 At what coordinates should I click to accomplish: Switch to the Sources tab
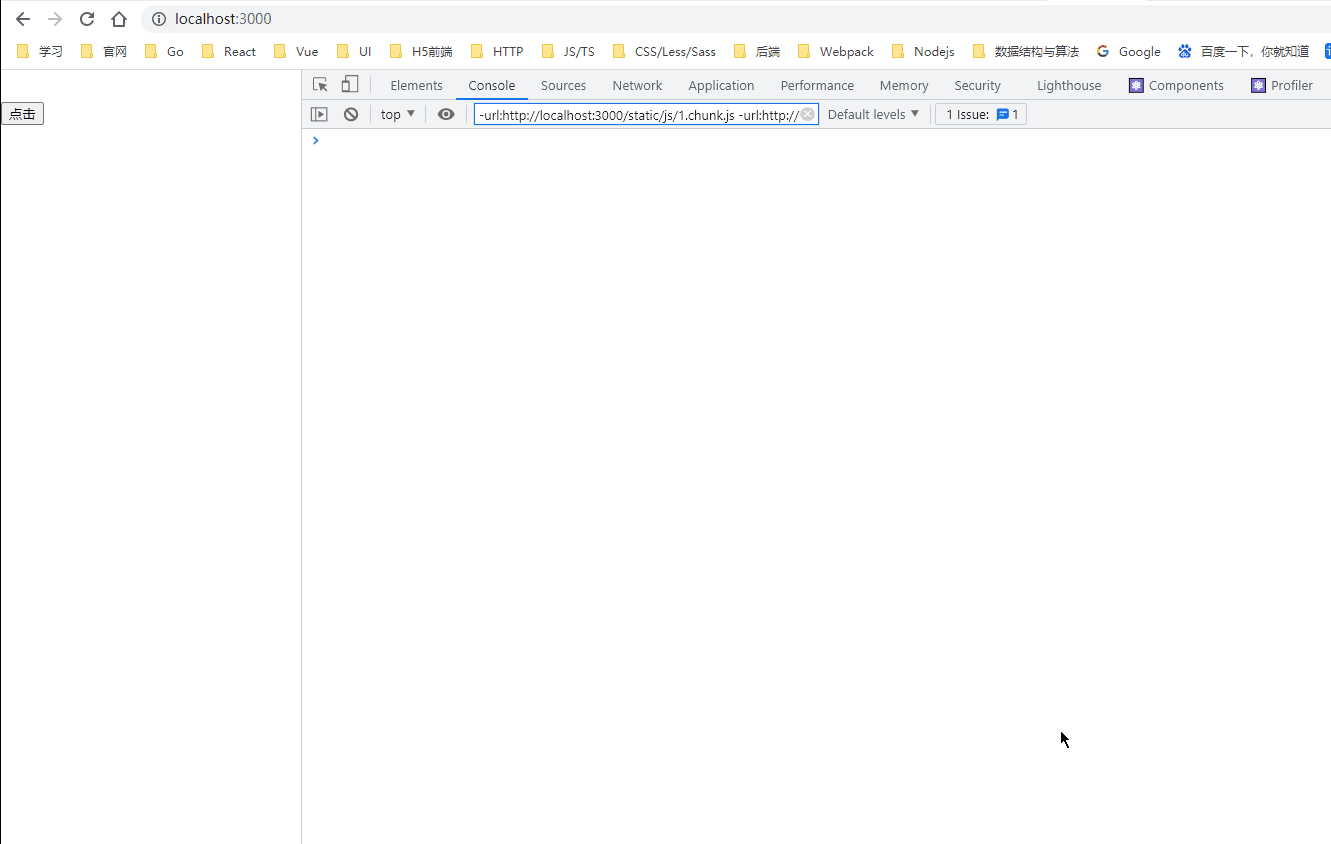(563, 85)
